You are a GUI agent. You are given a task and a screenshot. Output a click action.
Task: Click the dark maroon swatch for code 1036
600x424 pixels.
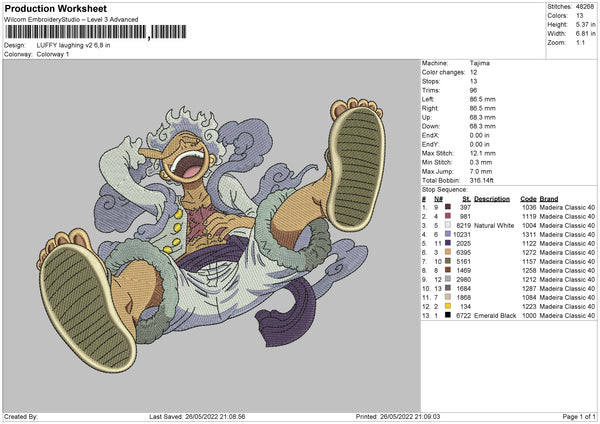(448, 207)
